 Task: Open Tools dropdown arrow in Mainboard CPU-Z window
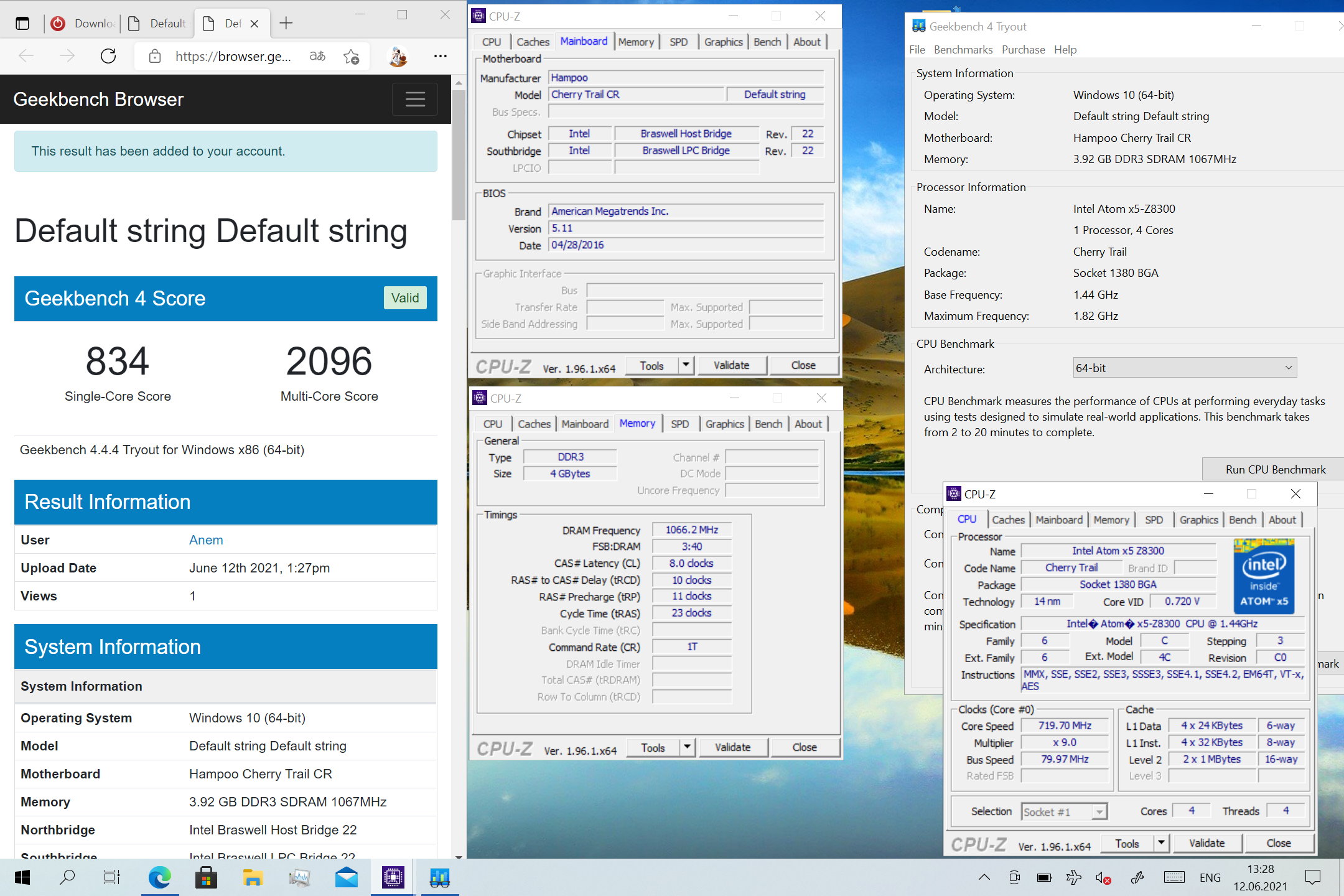point(686,365)
